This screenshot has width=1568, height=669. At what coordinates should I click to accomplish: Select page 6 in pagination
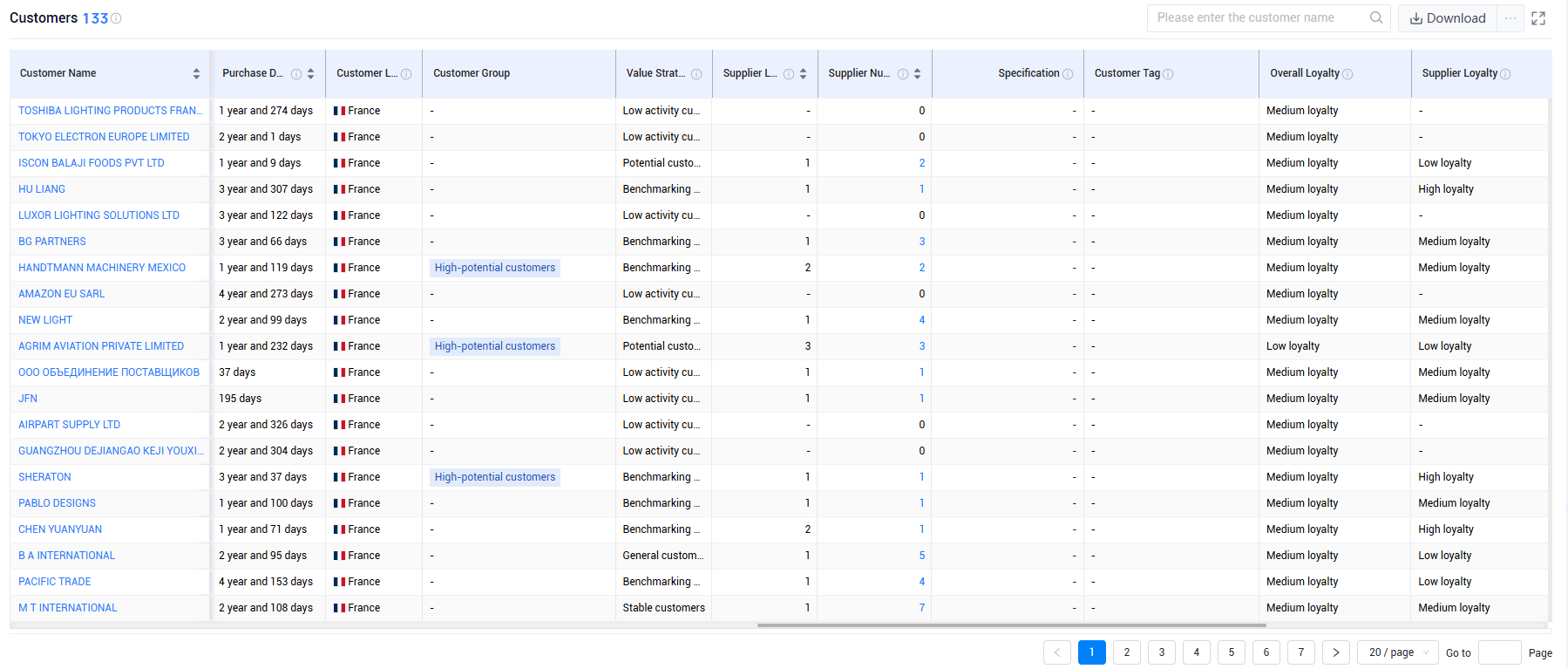tap(1266, 652)
